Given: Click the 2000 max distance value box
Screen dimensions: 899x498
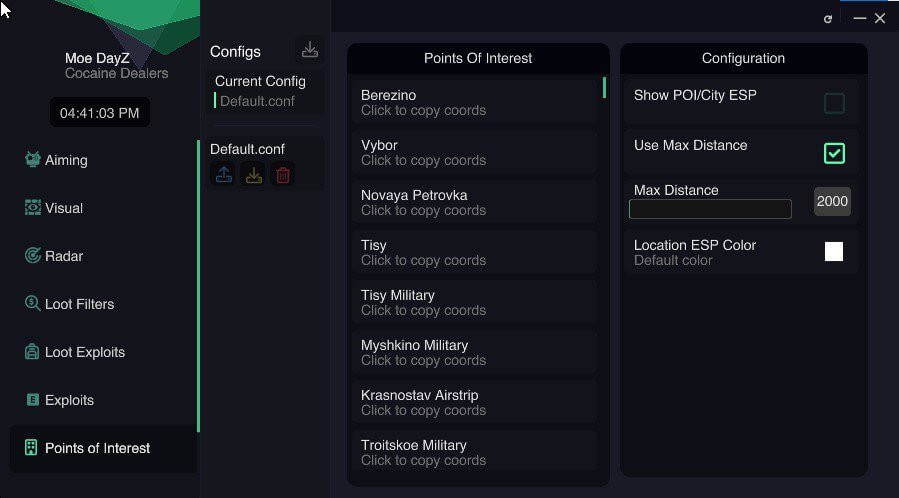Looking at the screenshot, I should pyautogui.click(x=832, y=201).
